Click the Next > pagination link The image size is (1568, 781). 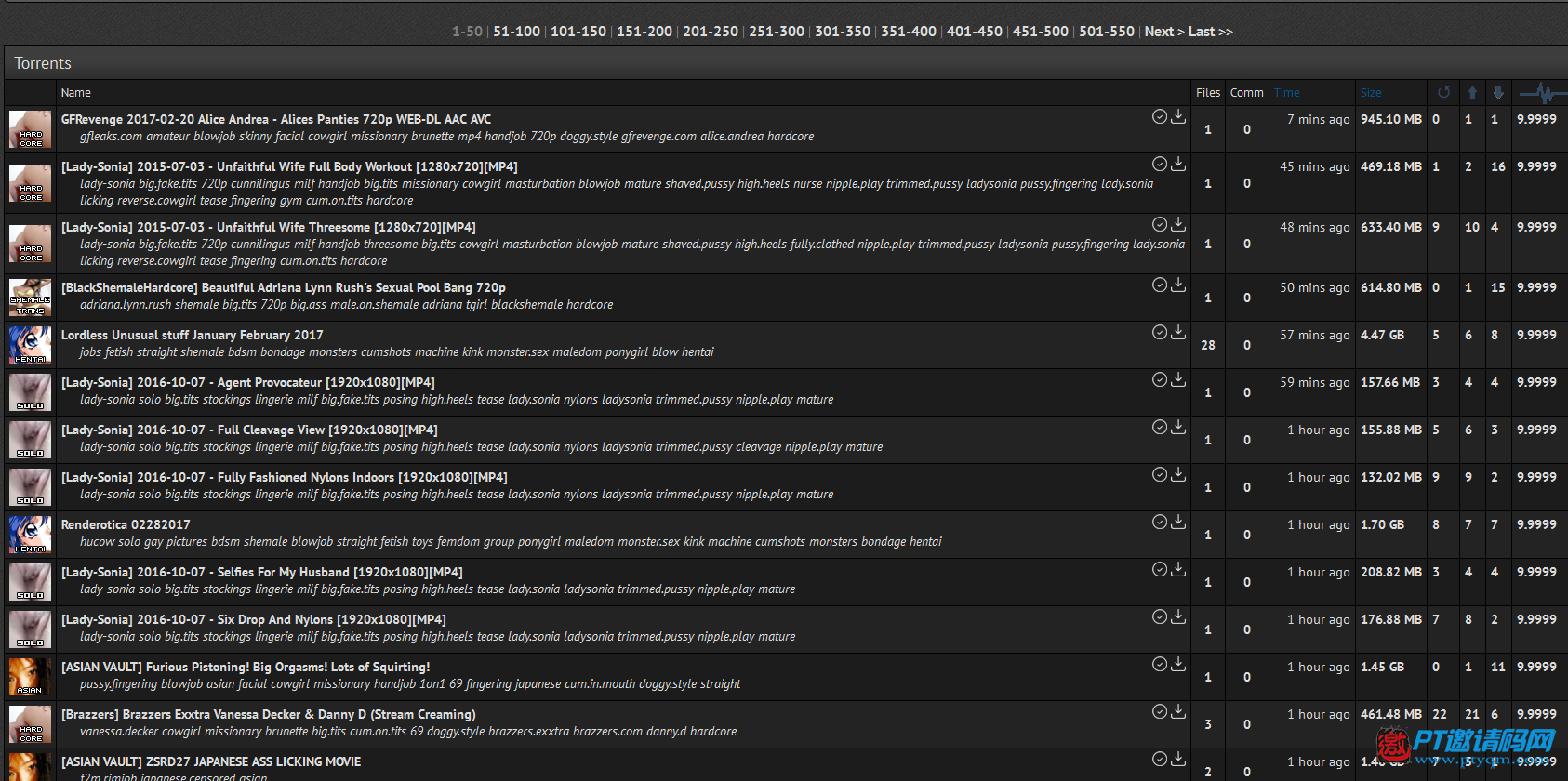(x=1164, y=32)
